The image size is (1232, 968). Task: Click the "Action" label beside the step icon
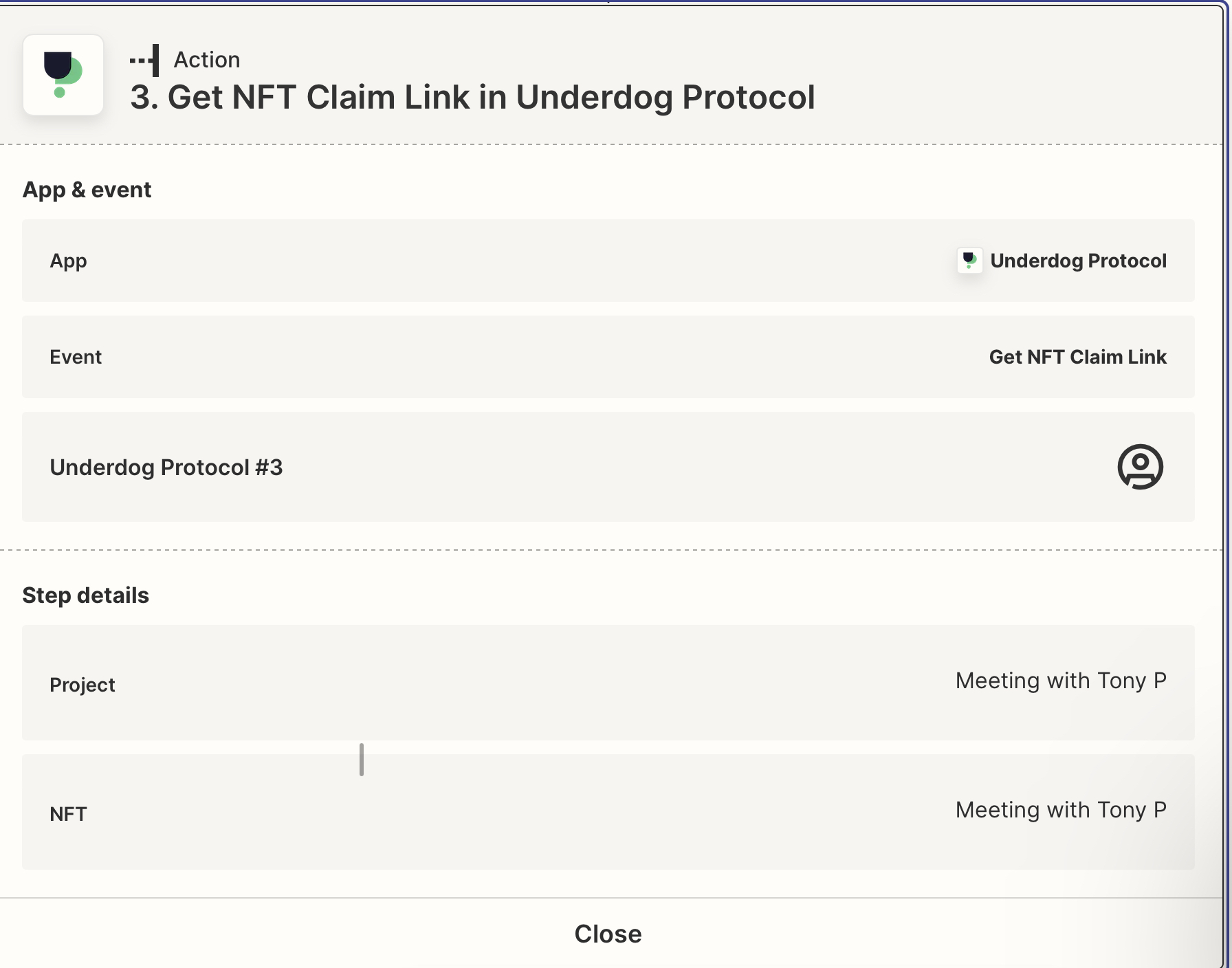206,60
